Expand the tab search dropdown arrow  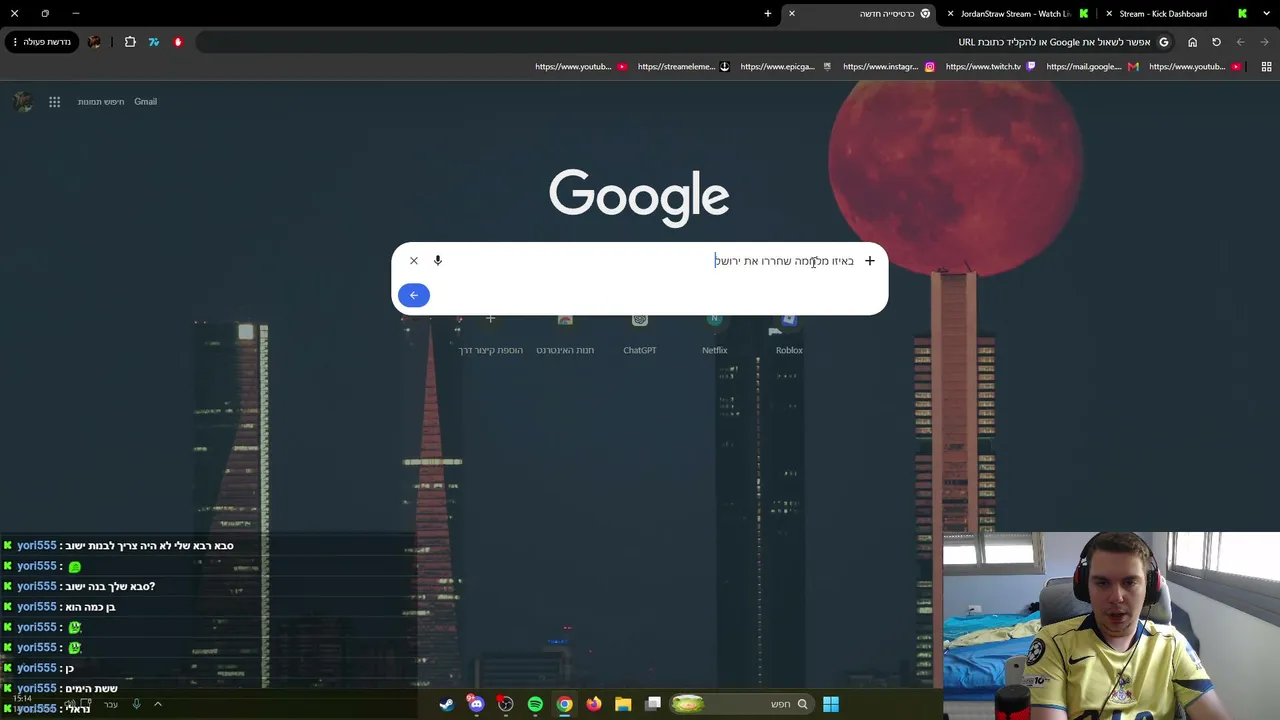click(x=1265, y=14)
